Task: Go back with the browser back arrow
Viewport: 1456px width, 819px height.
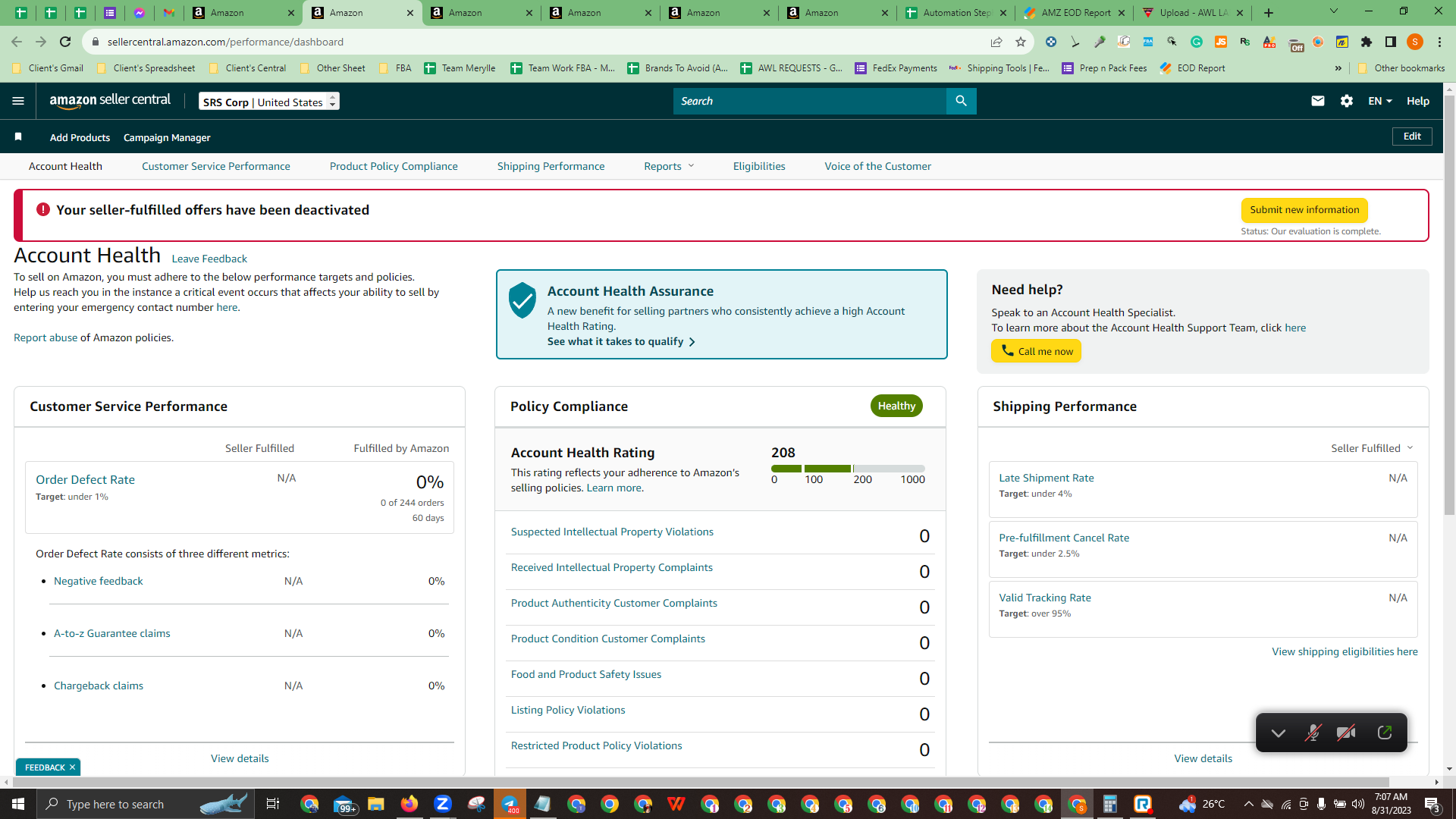Action: 17,42
